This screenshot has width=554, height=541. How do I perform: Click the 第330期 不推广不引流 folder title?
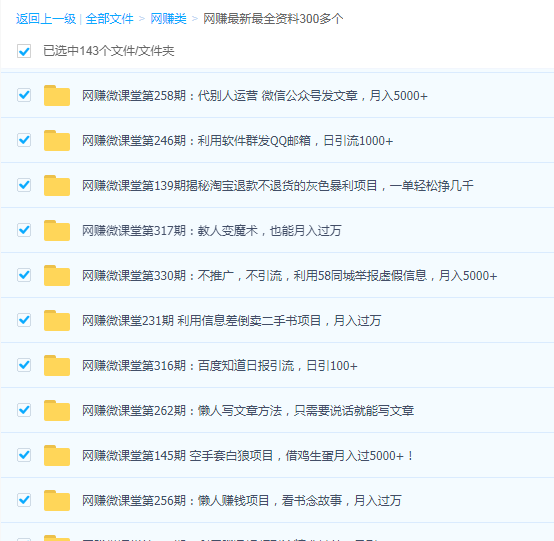(x=289, y=276)
